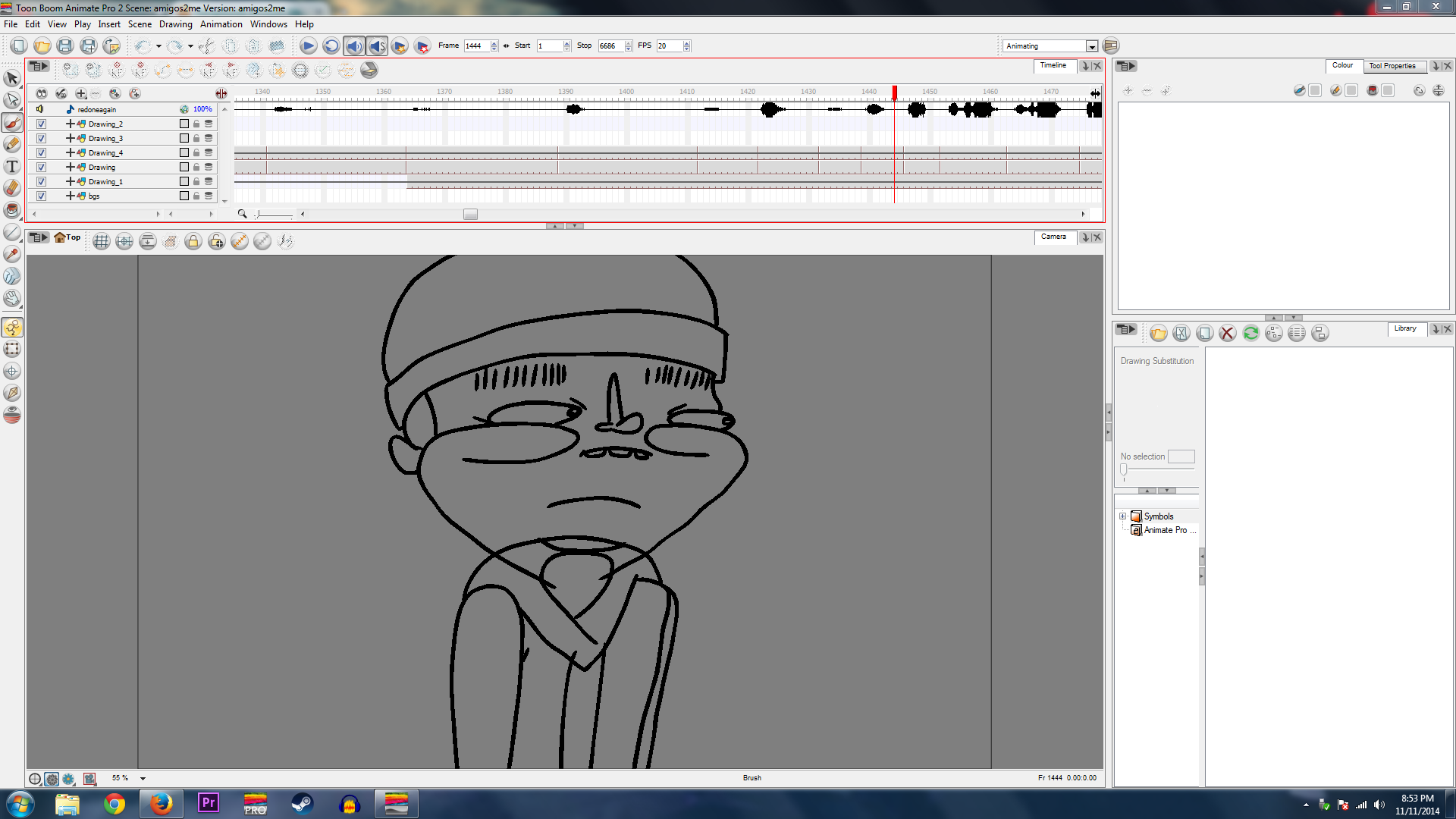This screenshot has height=819, width=1456.
Task: Mute the redoneagain sound layer
Action: point(41,109)
